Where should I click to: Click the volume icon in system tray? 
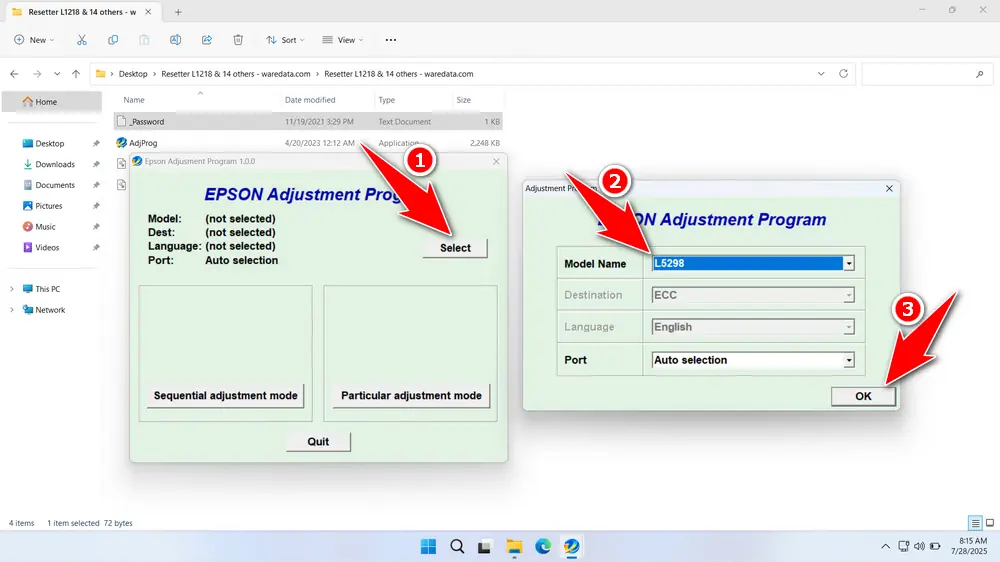click(919, 546)
